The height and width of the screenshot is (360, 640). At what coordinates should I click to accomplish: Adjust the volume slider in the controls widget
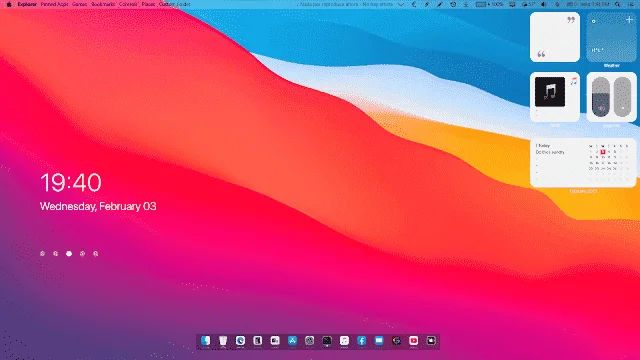click(601, 97)
